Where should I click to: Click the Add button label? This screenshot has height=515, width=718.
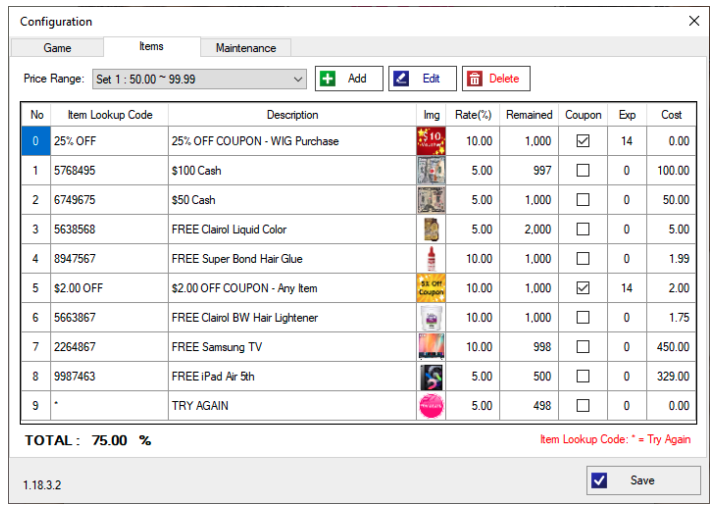pyautogui.click(x=357, y=79)
